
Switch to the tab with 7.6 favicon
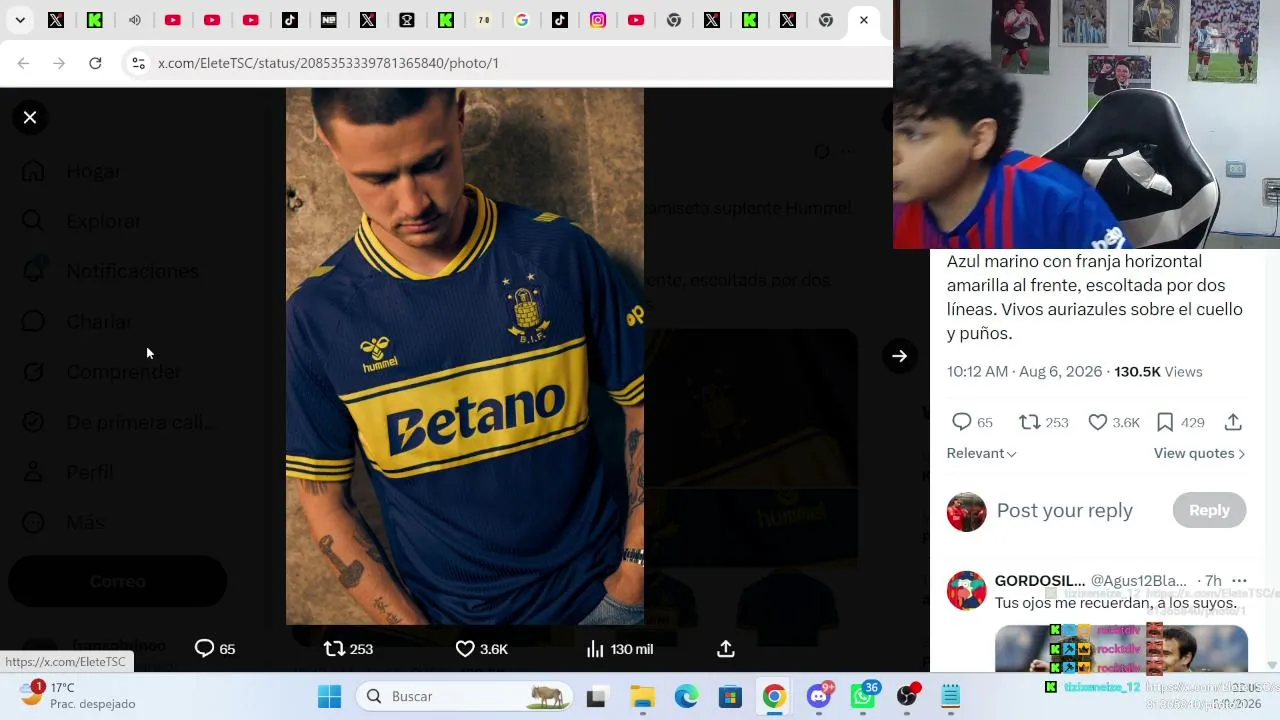click(x=484, y=20)
